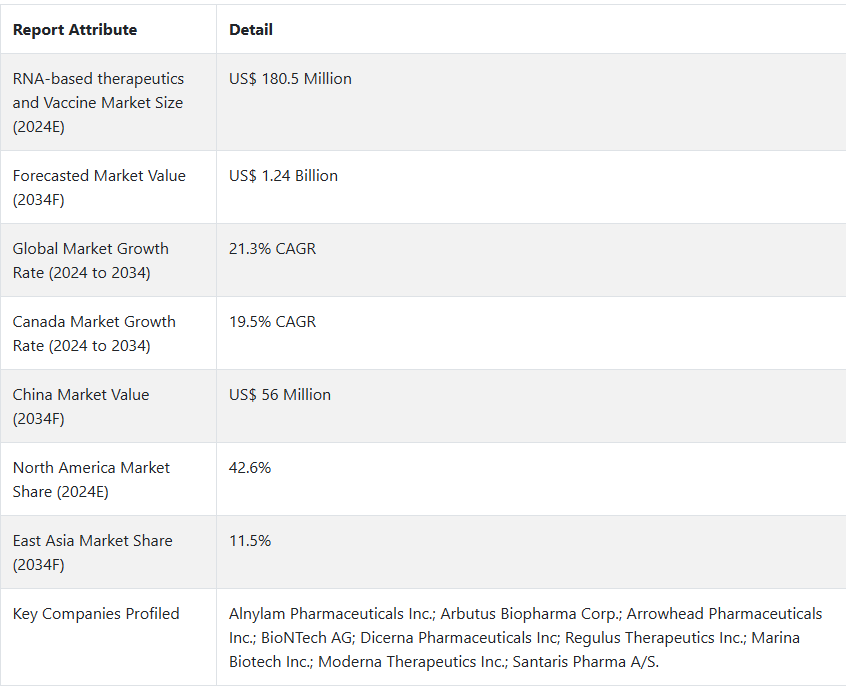The image size is (846, 690).
Task: Click the 21.3% CAGR value
Action: tap(272, 249)
